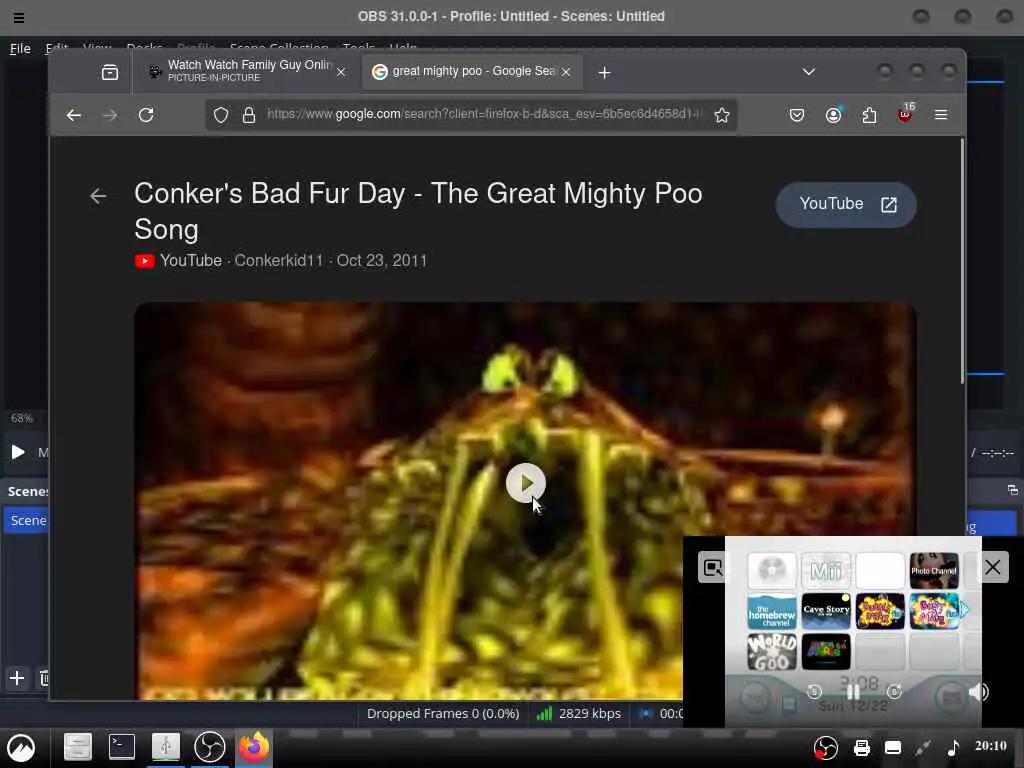
Task: Open the Firefox extensions puzzle icon
Action: coord(869,115)
